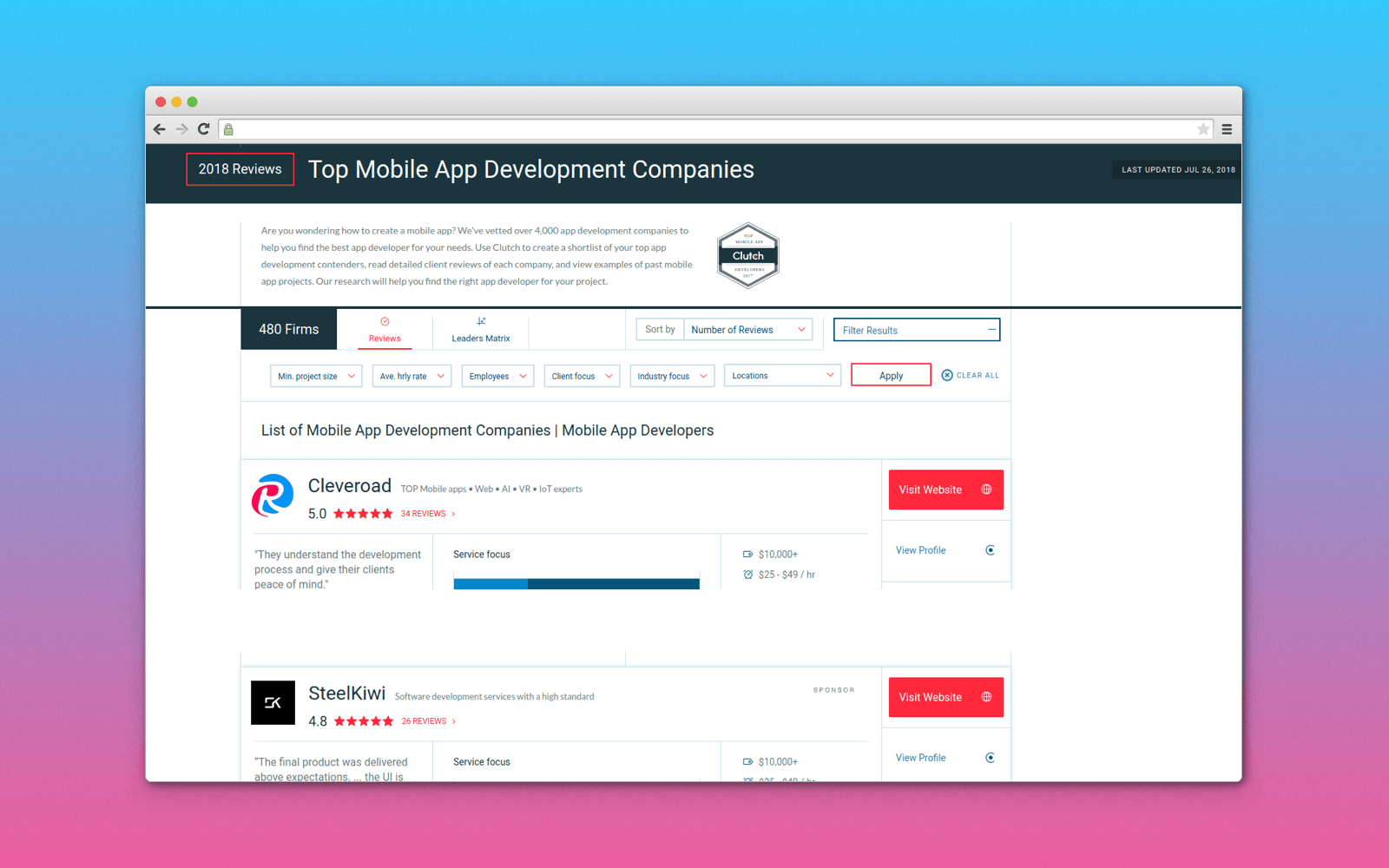The width and height of the screenshot is (1389, 868).
Task: Open the Cleveroad company name link
Action: point(350,486)
